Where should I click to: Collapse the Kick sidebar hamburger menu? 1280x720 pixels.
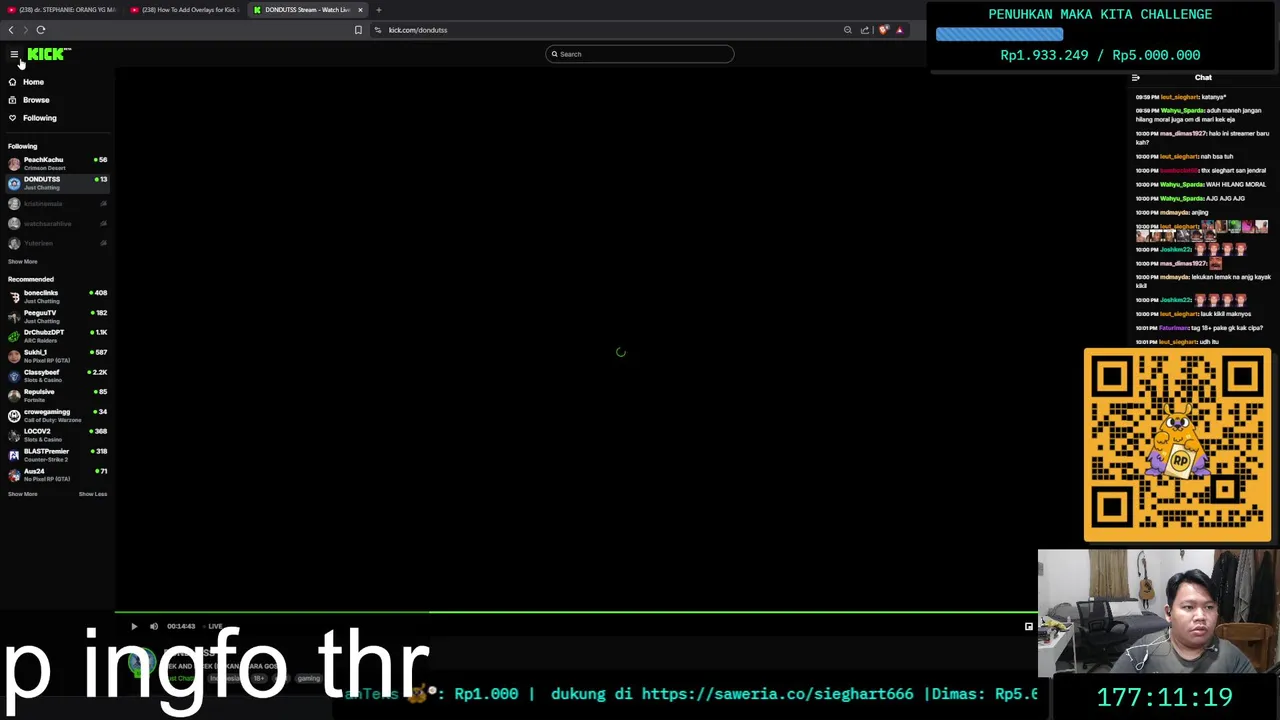tap(14, 54)
